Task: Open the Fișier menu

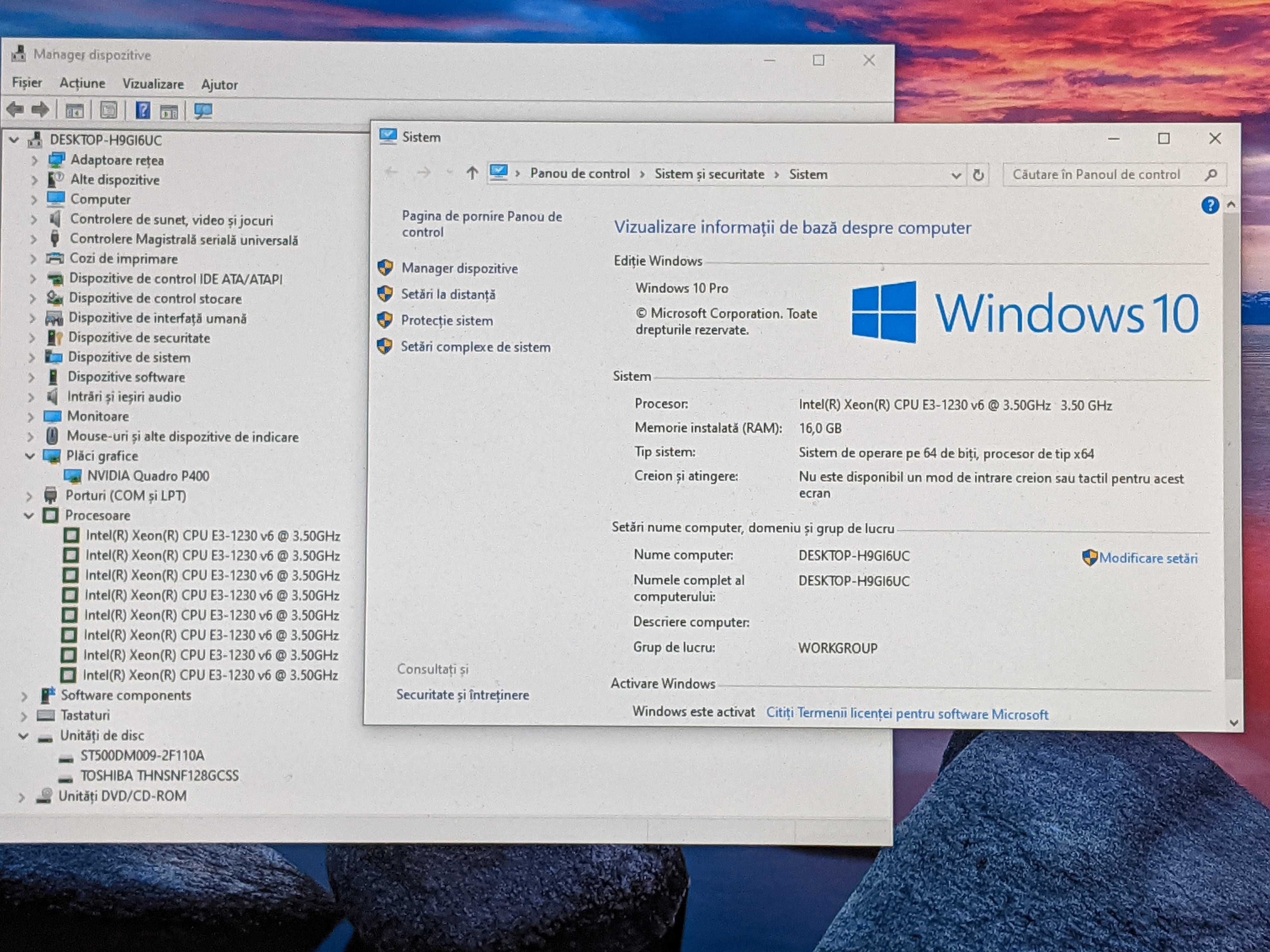Action: pos(27,82)
